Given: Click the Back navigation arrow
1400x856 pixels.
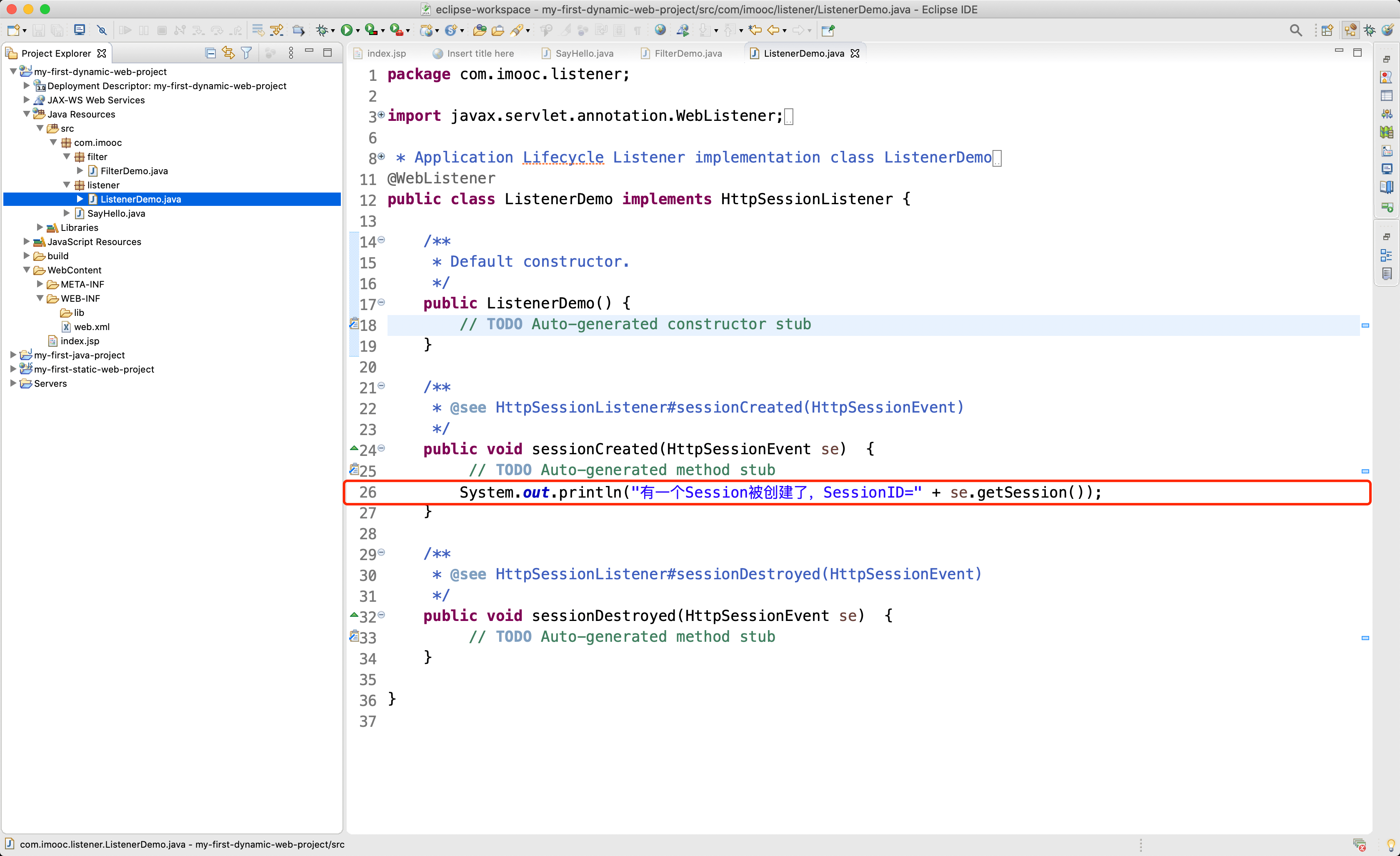Looking at the screenshot, I should (773, 30).
